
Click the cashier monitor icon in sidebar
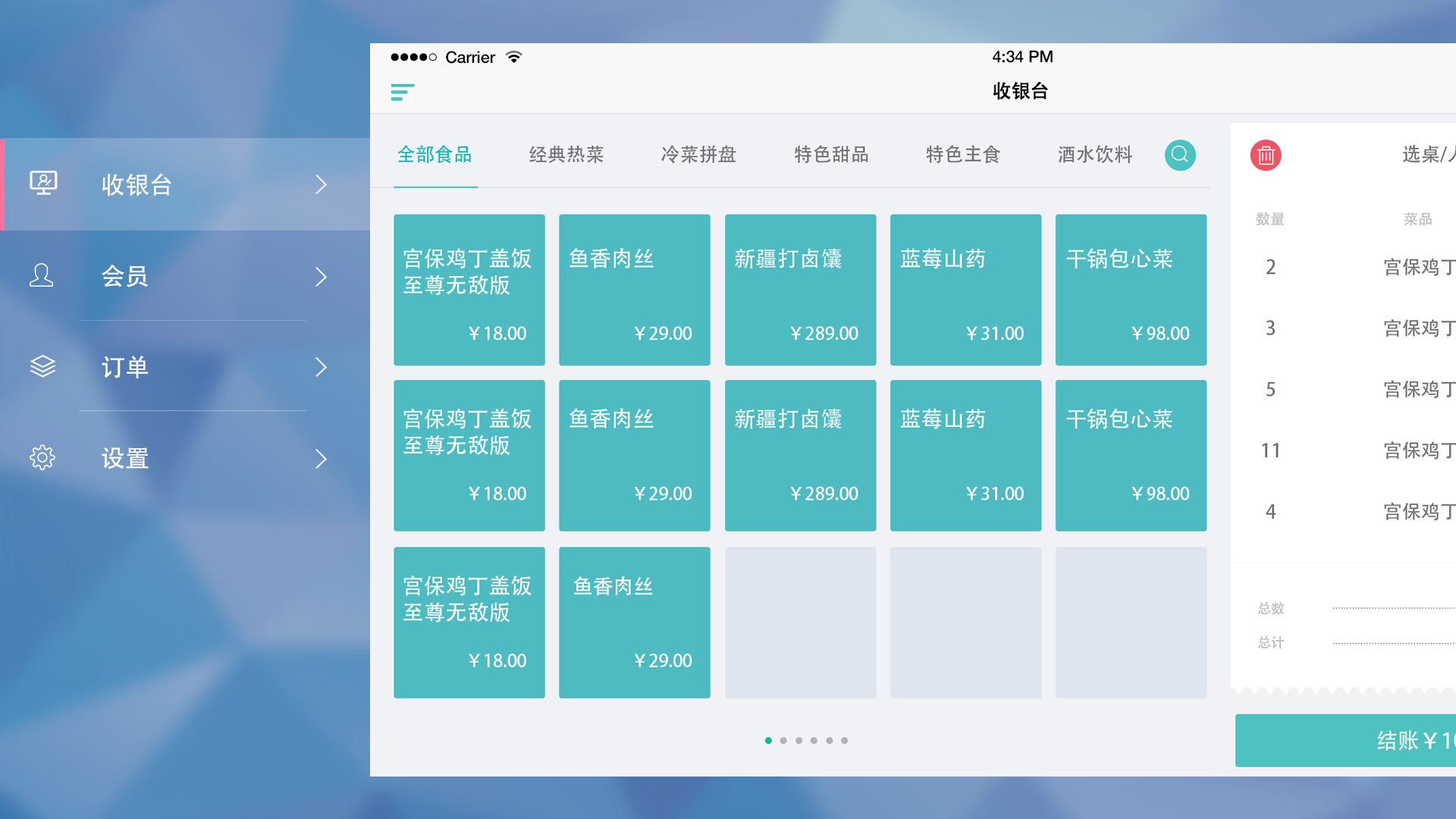pos(43,184)
